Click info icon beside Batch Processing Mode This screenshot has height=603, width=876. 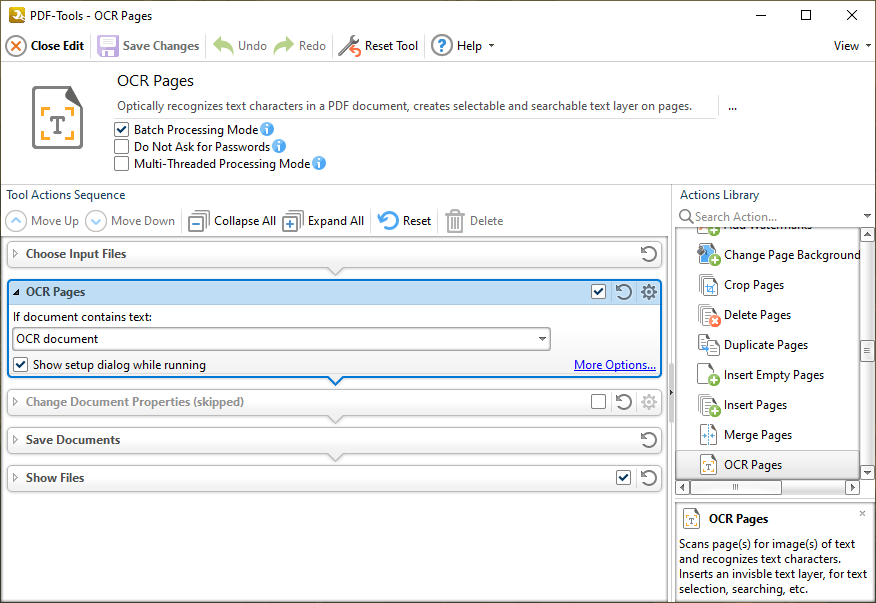click(x=267, y=130)
